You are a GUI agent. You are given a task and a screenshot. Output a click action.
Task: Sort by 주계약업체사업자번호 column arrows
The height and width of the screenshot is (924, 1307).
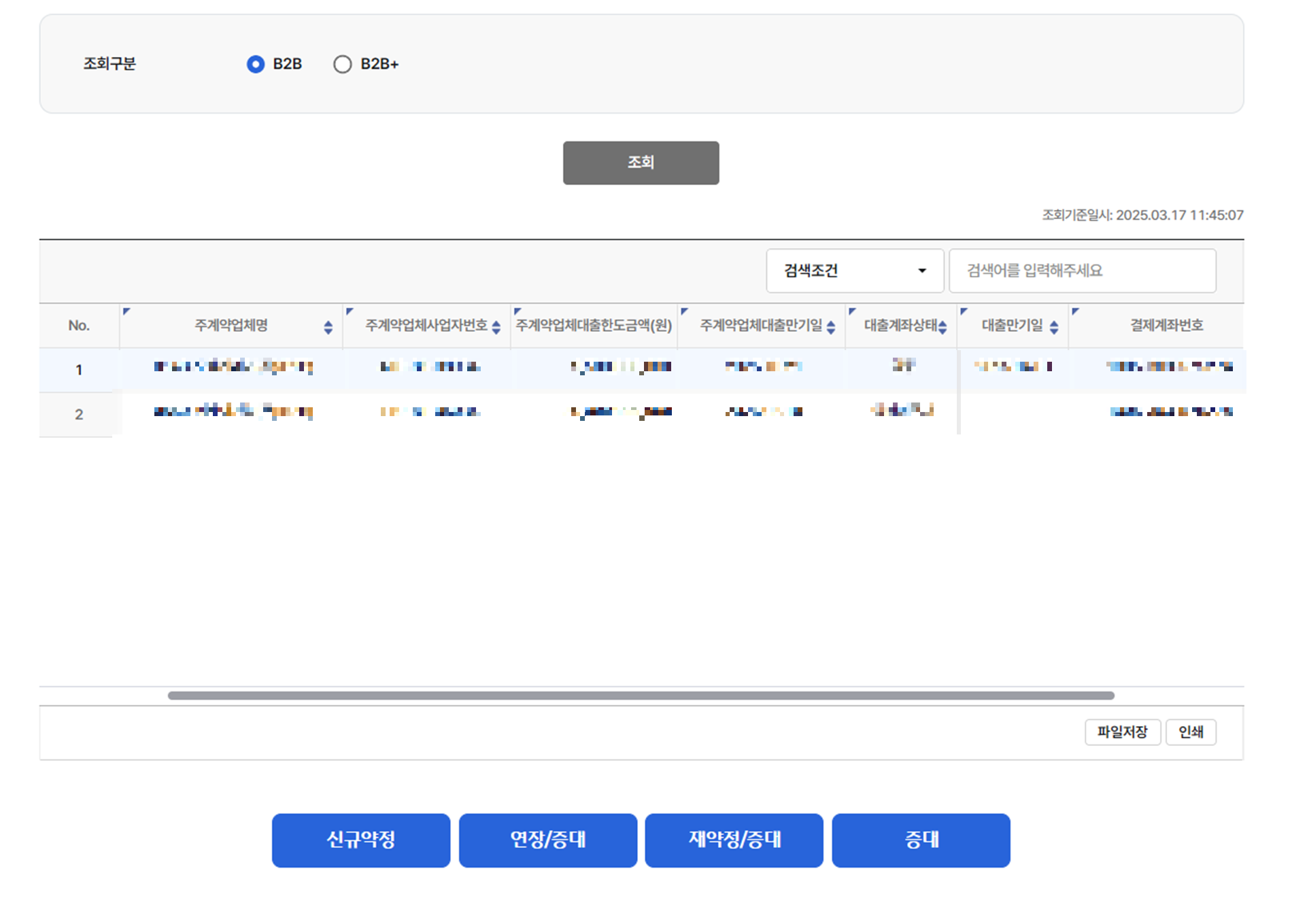(496, 328)
